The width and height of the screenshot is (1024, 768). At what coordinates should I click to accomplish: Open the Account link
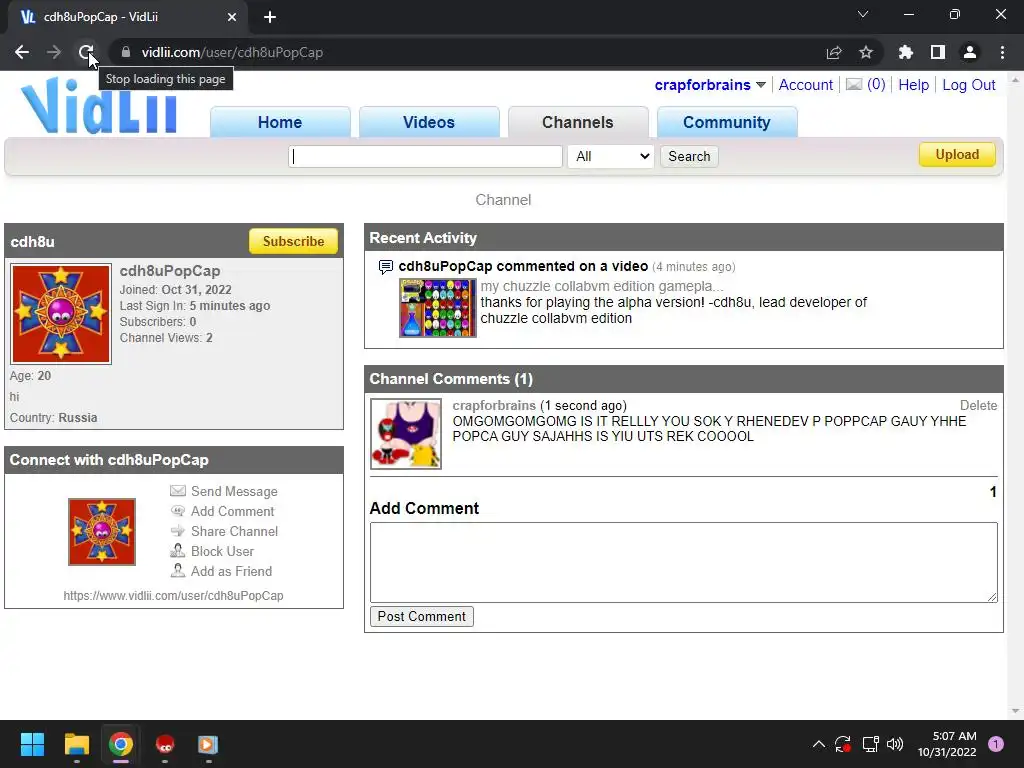point(805,85)
